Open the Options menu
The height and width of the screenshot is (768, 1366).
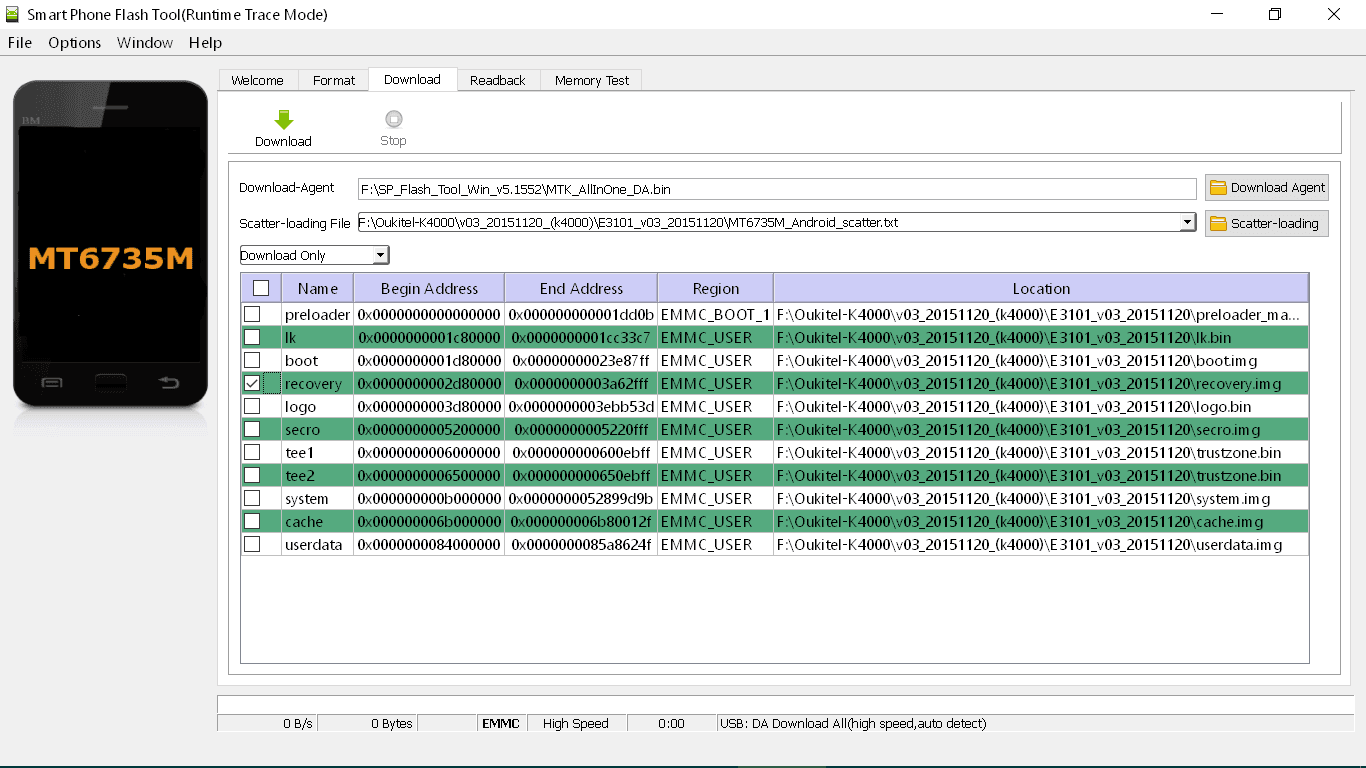[x=74, y=43]
